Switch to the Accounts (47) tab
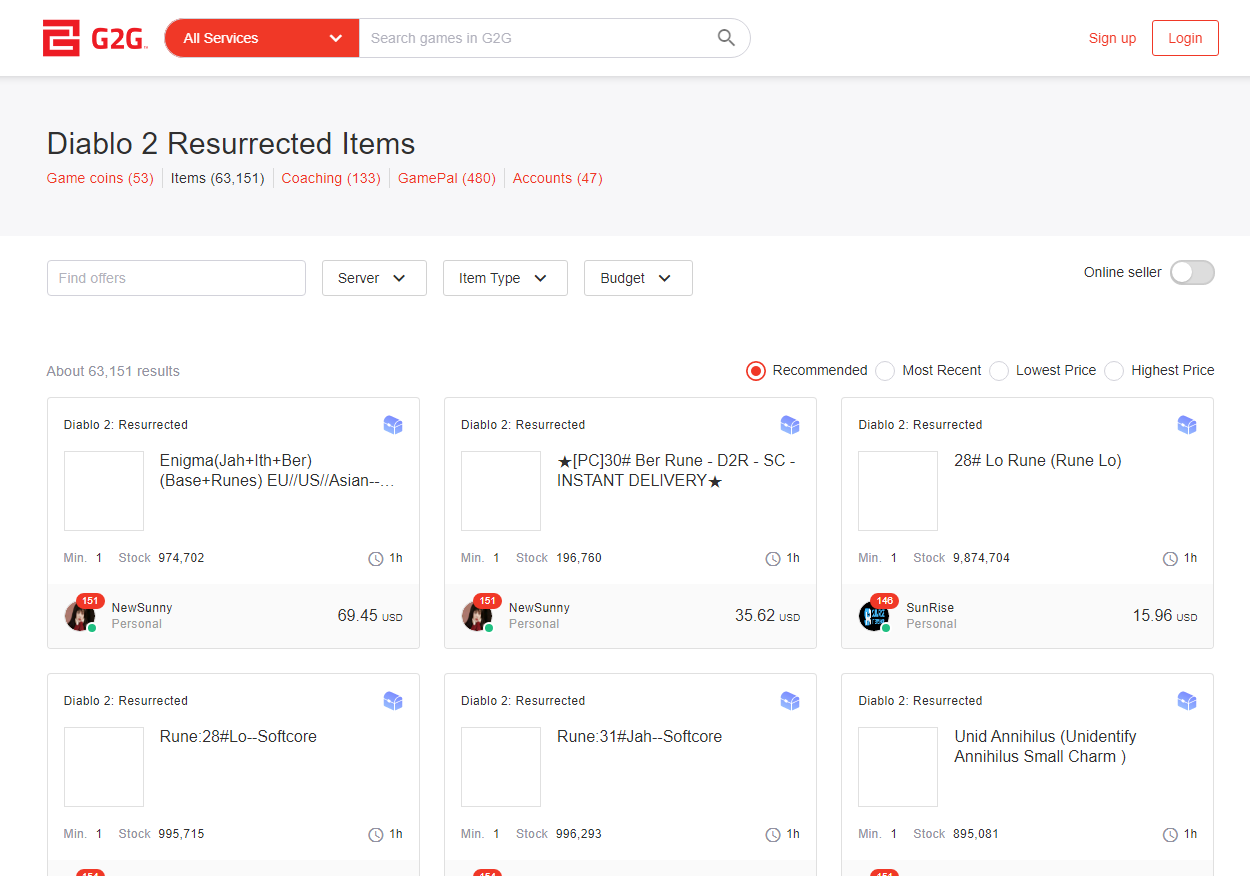 [558, 178]
